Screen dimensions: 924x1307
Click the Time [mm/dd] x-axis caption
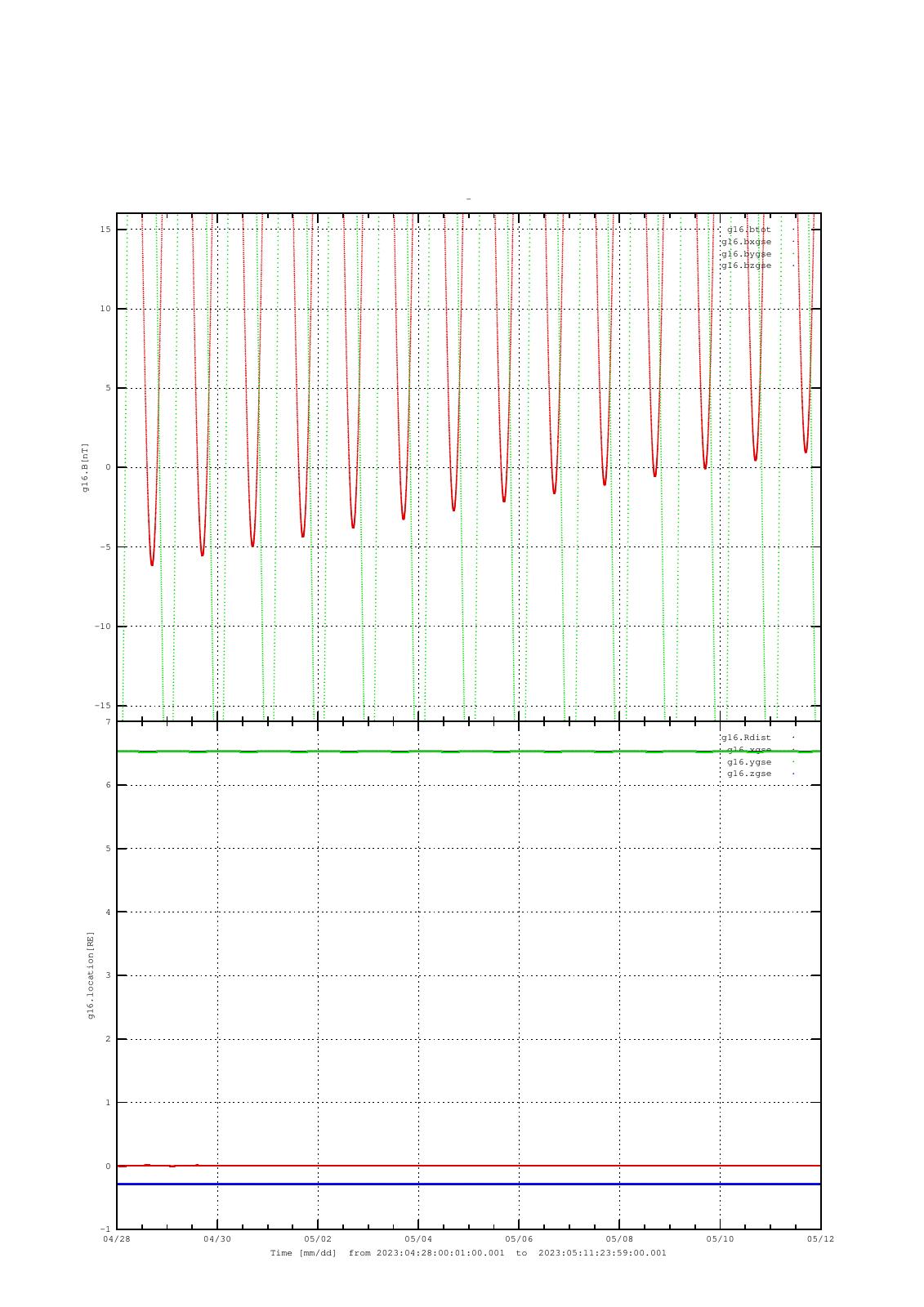[x=468, y=1253]
